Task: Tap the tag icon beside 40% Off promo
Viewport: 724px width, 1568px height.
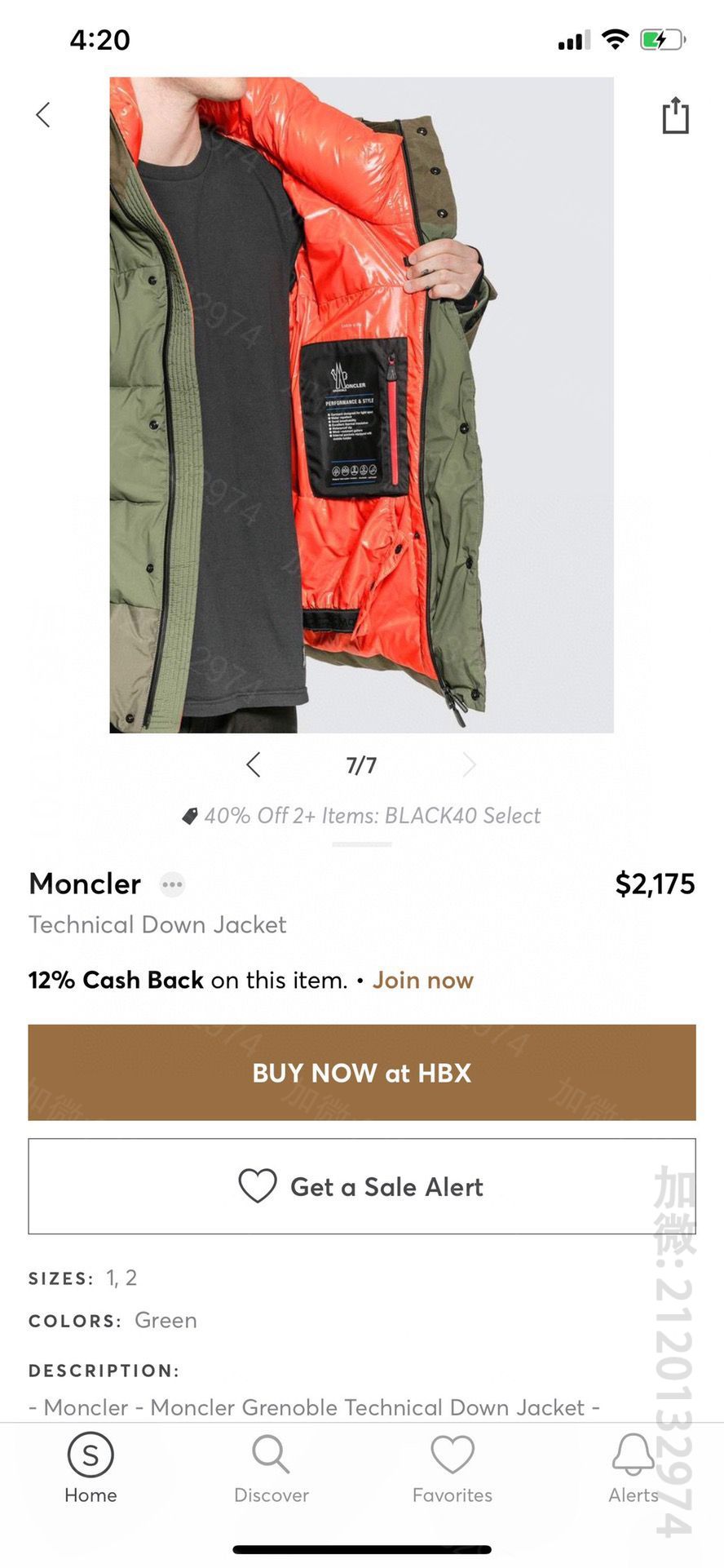Action: point(190,816)
